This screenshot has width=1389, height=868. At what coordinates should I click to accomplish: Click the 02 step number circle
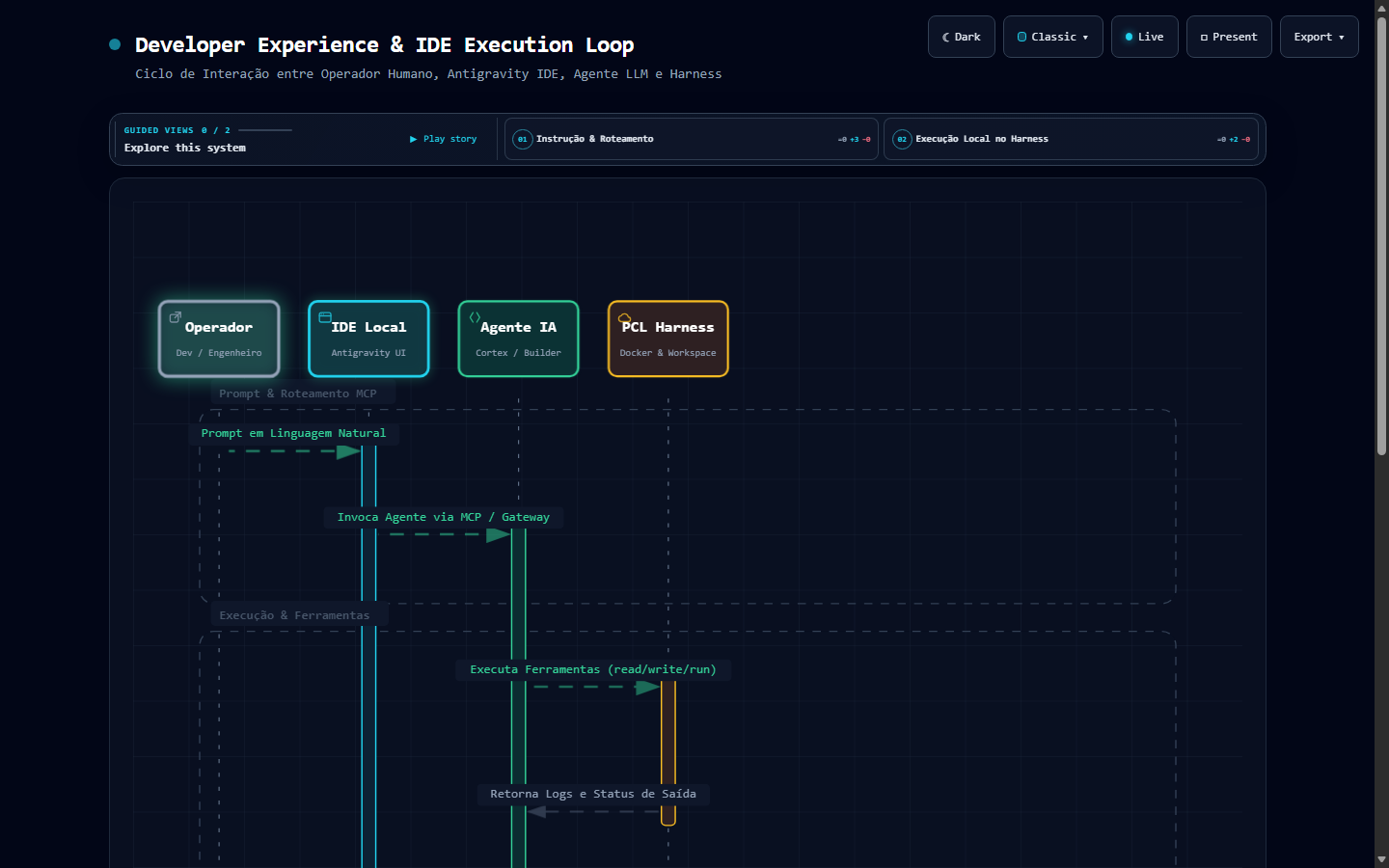click(902, 139)
